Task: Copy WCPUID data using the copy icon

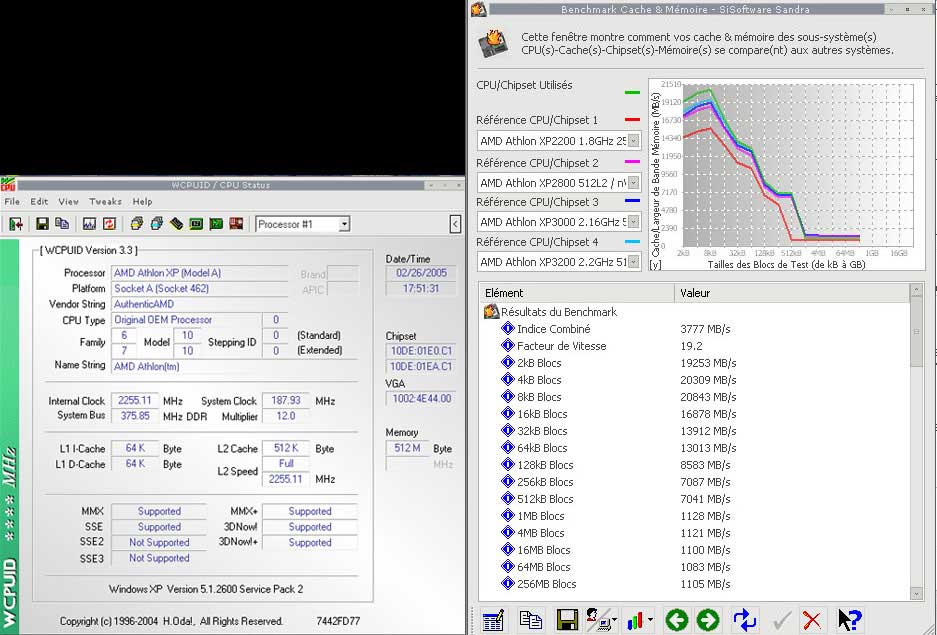Action: tap(62, 224)
